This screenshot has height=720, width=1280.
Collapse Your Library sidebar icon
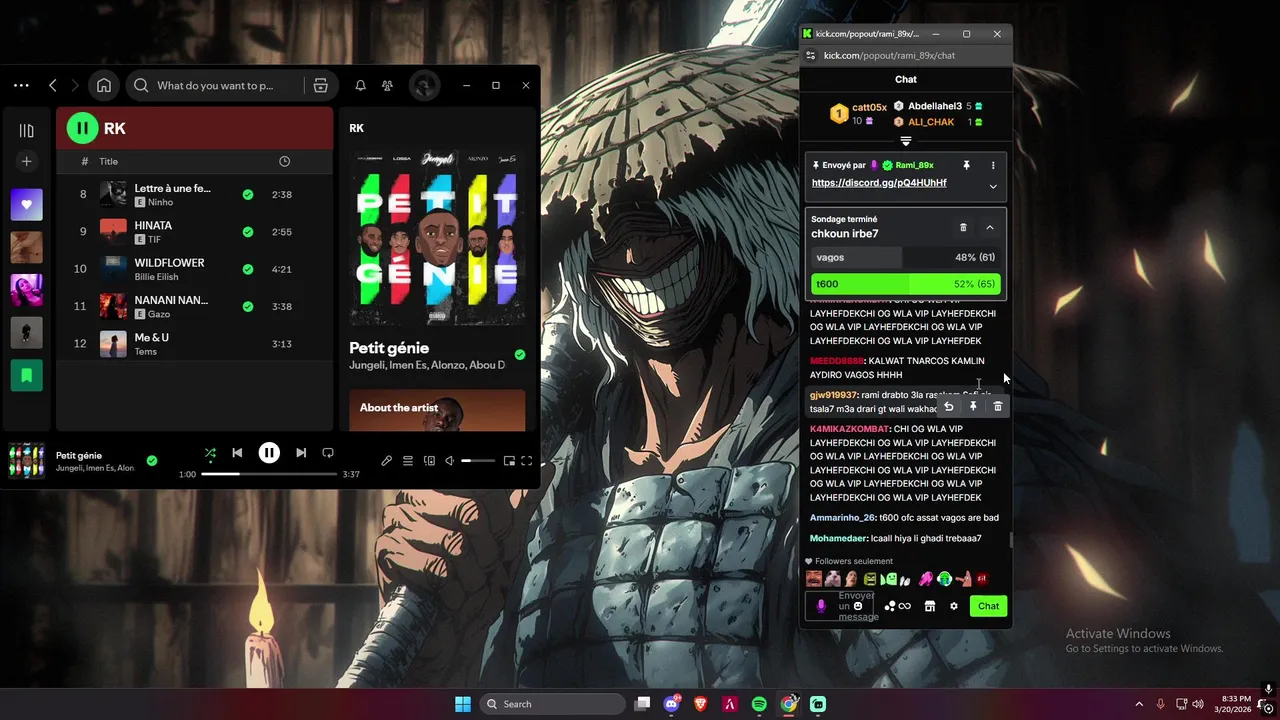(x=27, y=130)
